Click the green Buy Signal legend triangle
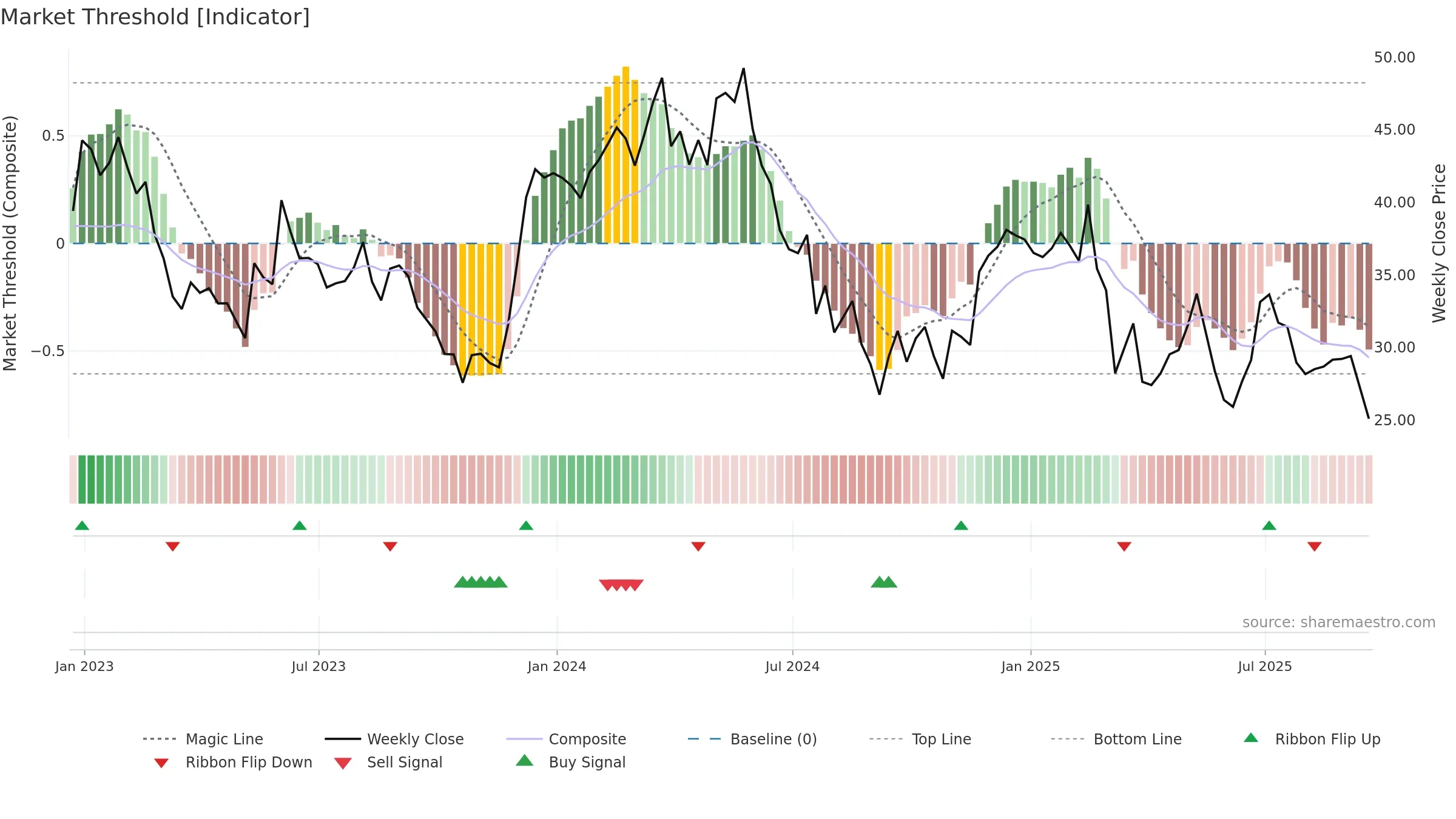This screenshot has width=1456, height=819. (525, 760)
